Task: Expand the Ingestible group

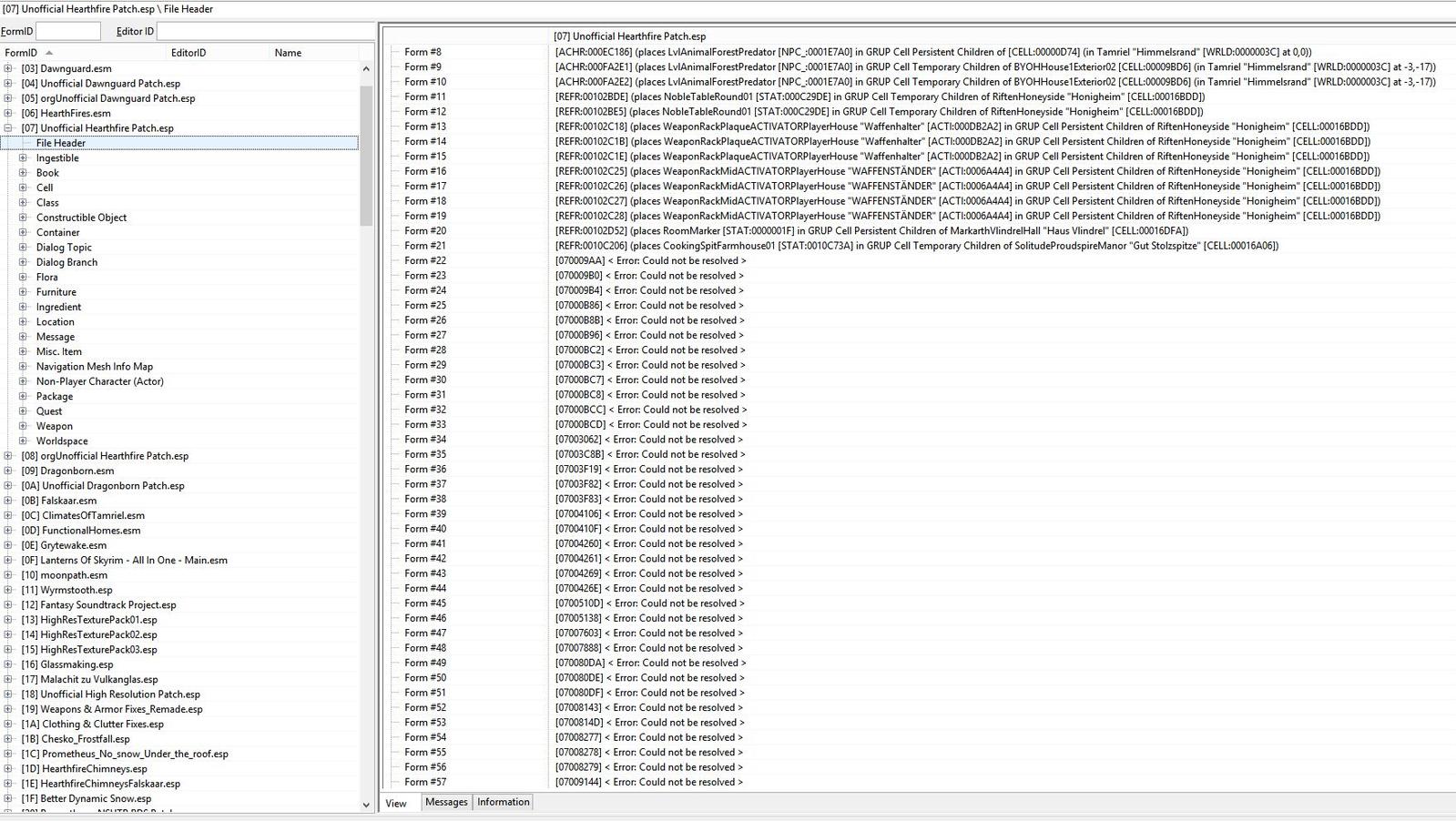Action: click(23, 158)
